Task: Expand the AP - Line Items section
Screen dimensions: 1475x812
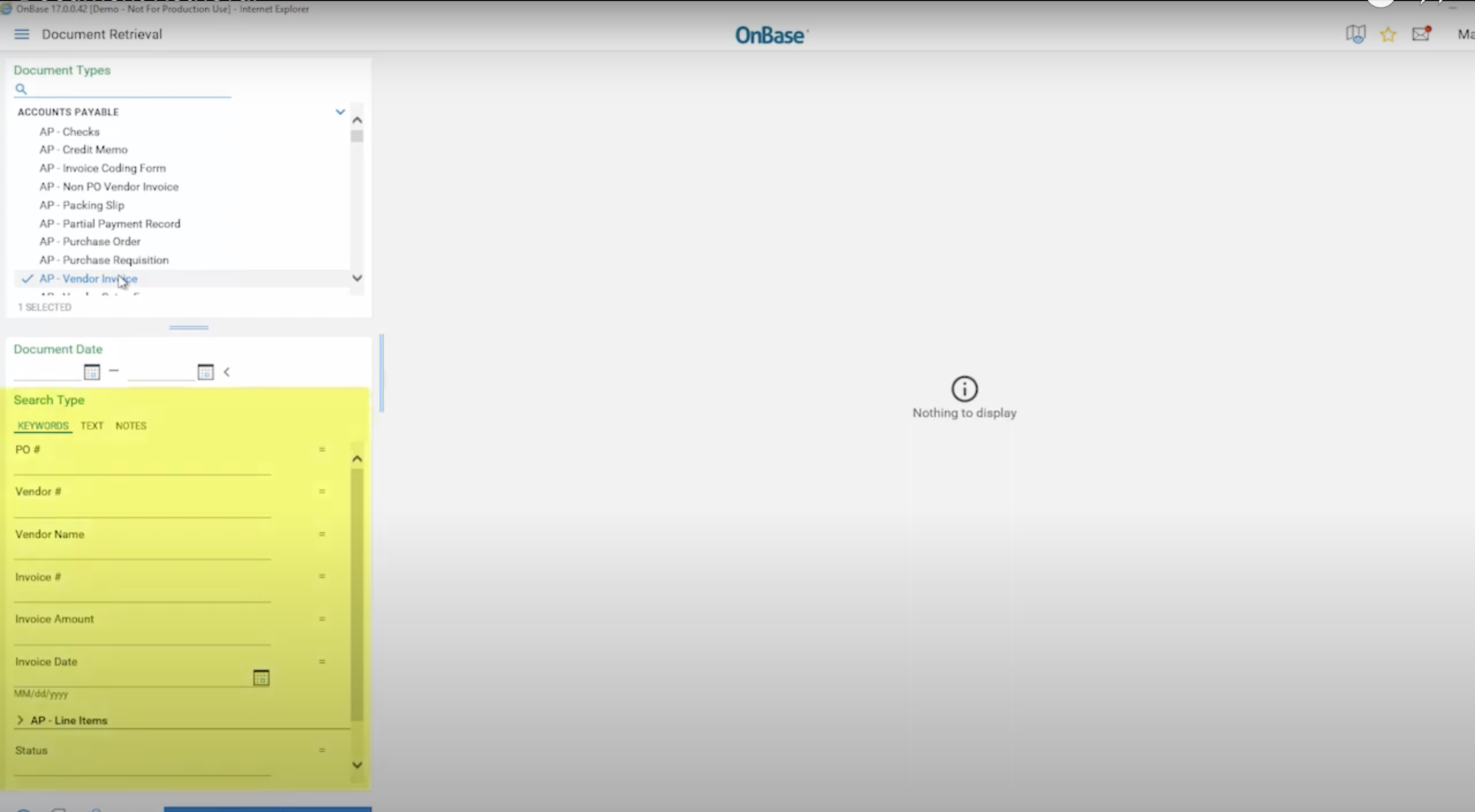Action: [x=21, y=720]
